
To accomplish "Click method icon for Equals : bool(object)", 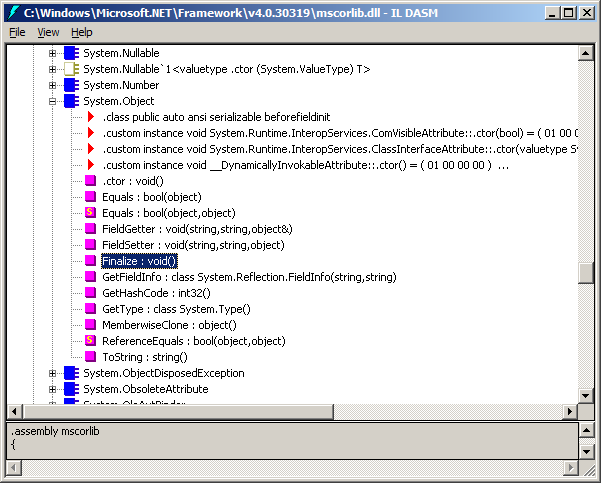I will coord(90,197).
